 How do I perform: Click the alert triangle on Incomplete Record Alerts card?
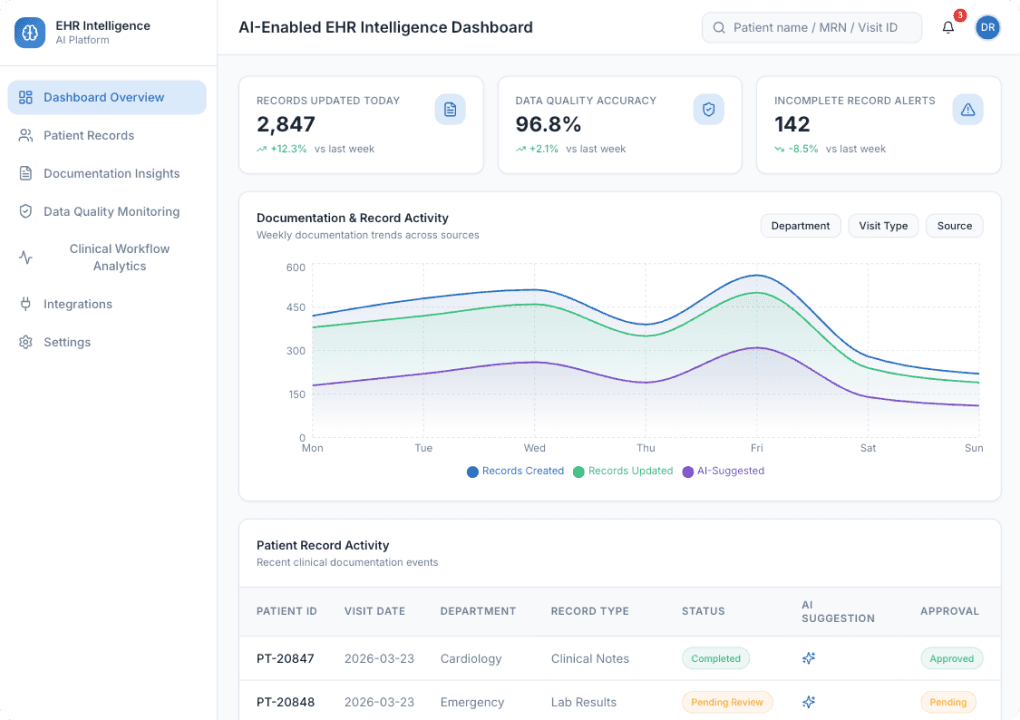pos(967,109)
